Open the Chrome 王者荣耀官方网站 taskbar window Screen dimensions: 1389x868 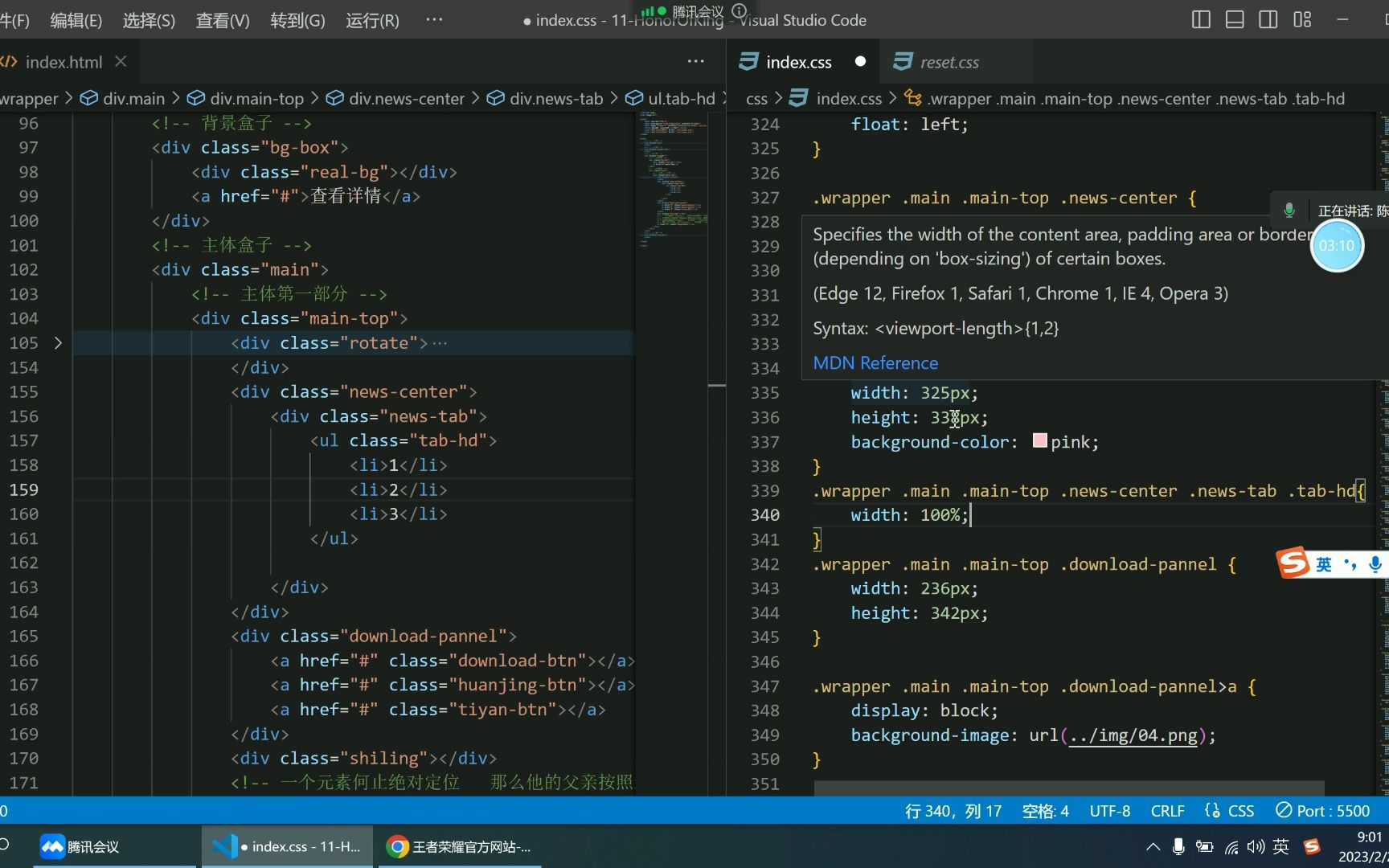coord(459,846)
